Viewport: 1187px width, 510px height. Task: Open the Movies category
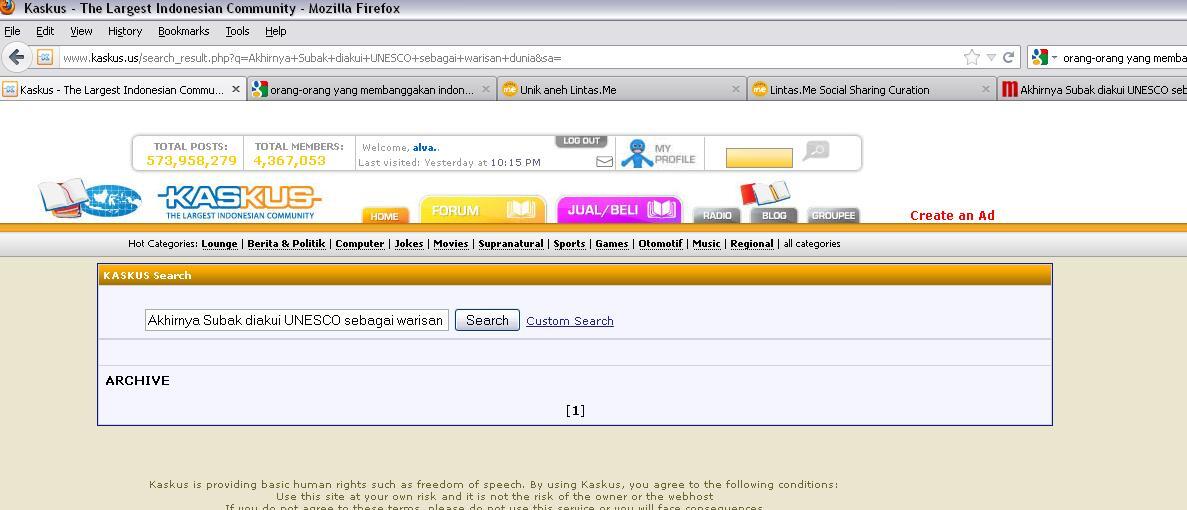coord(451,244)
